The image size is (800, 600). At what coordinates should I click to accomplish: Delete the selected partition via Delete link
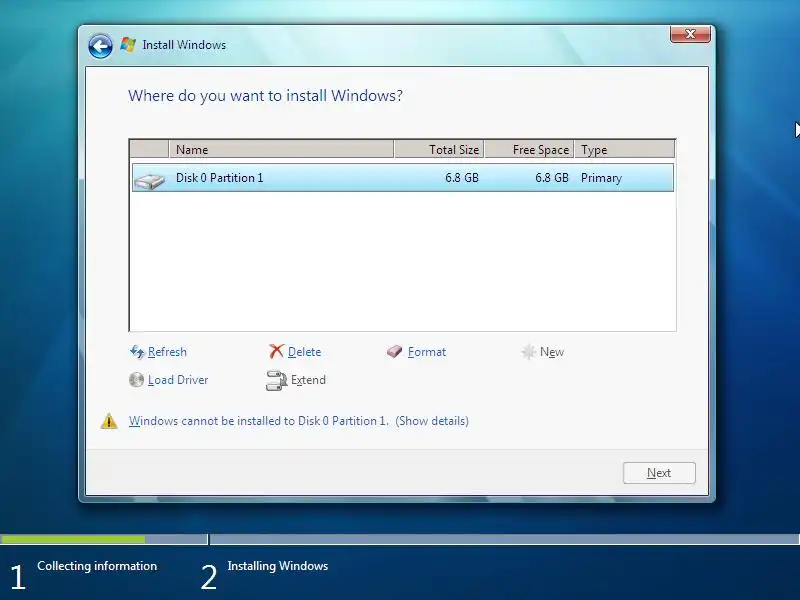[x=305, y=352]
